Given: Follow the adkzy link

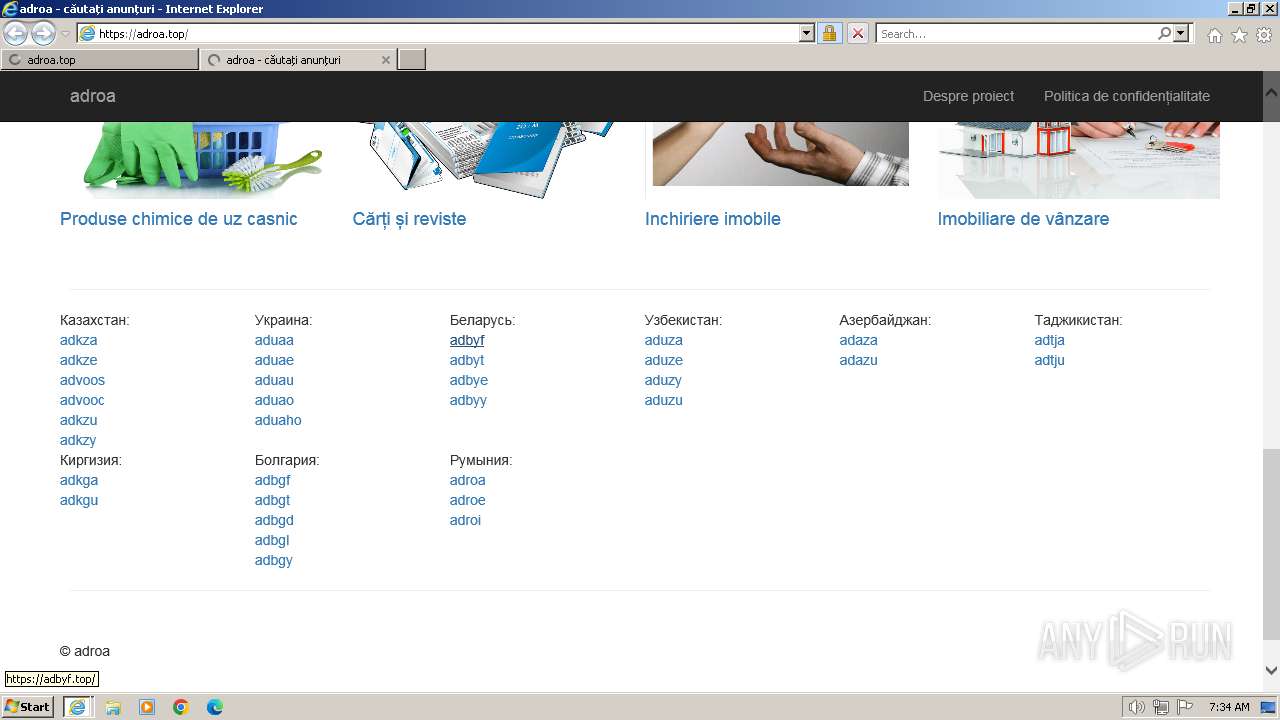Looking at the screenshot, I should click(x=78, y=440).
